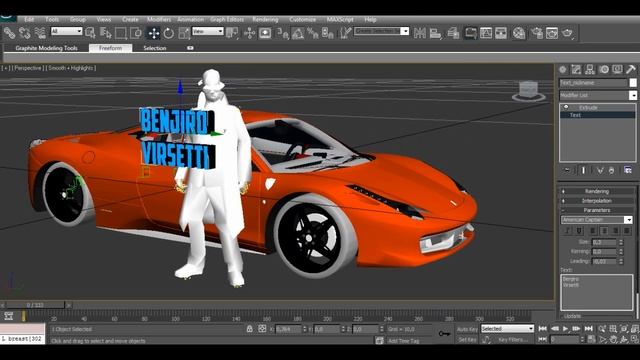Toggle Percent Snap
The width and height of the screenshot is (640, 360).
[x=313, y=33]
